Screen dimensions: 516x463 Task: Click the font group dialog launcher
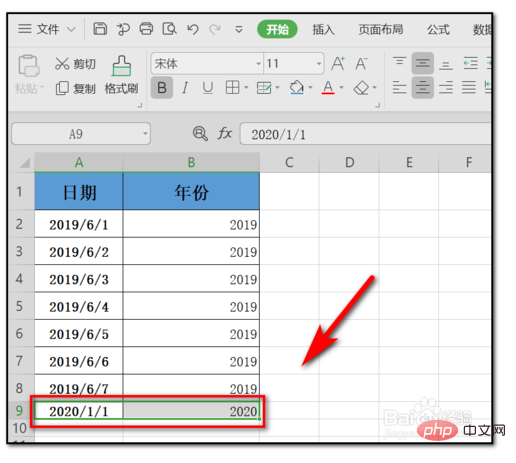[x=377, y=105]
